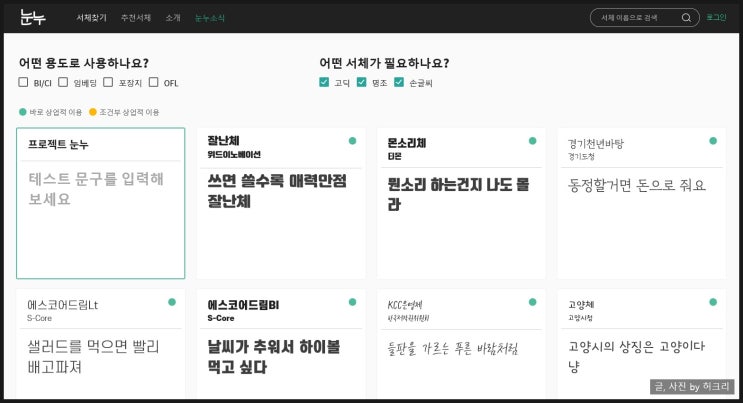Click the green dot on 고양체 card

click(713, 302)
